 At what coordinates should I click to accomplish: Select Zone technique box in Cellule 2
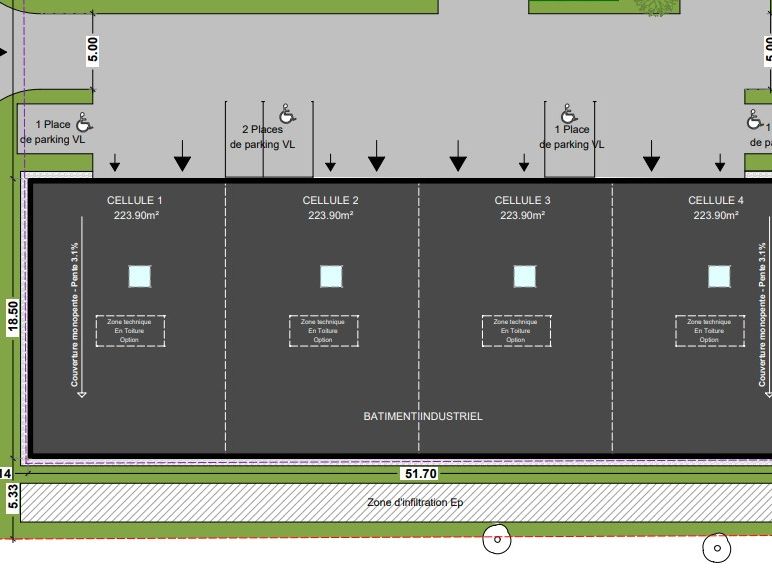(x=324, y=331)
